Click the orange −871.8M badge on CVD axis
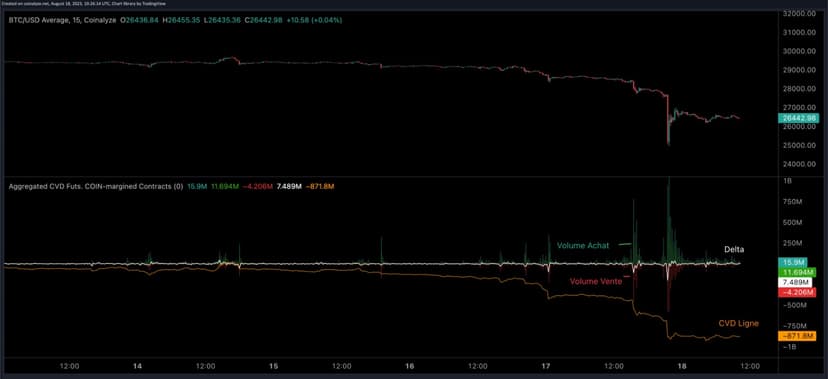Viewport: 828px width, 379px height. click(x=797, y=336)
